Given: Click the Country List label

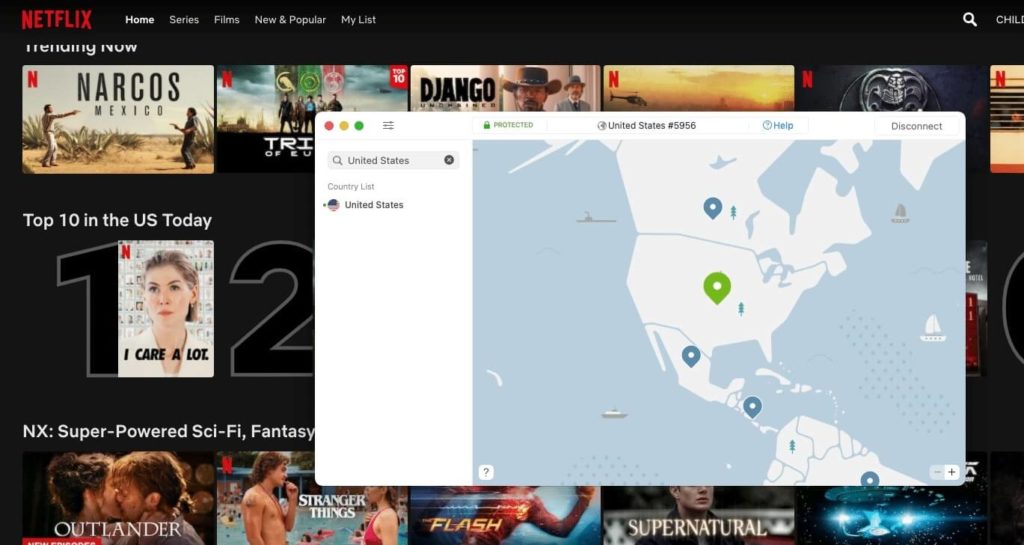Looking at the screenshot, I should tap(351, 187).
